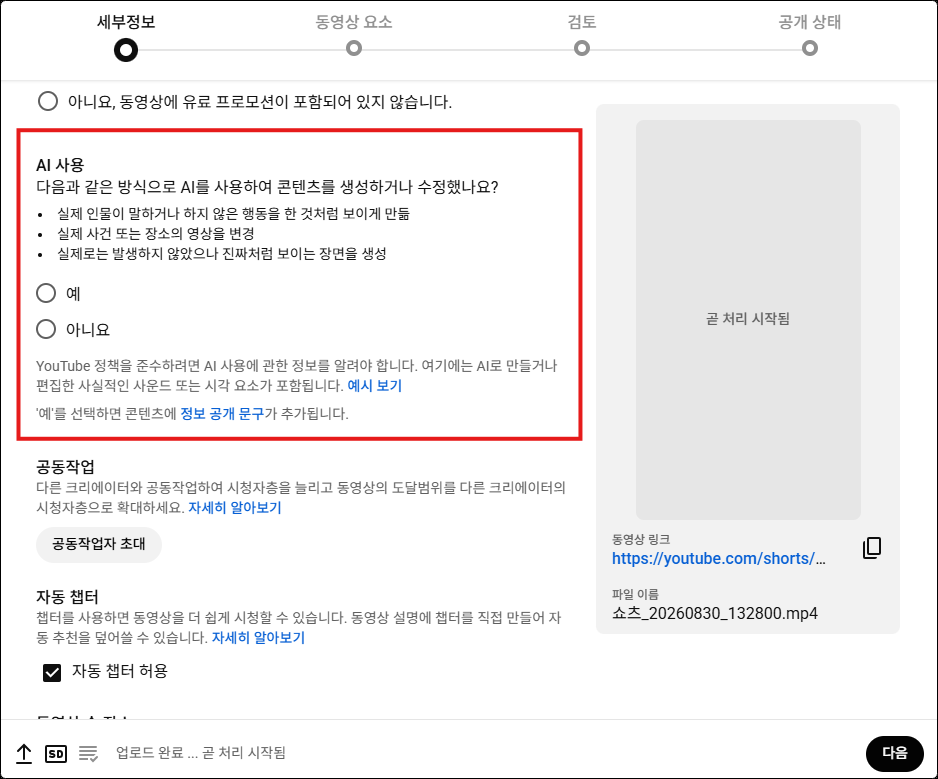Screen dimensions: 938x779
Task: Select no paid promotion radio option
Action: pos(48,101)
